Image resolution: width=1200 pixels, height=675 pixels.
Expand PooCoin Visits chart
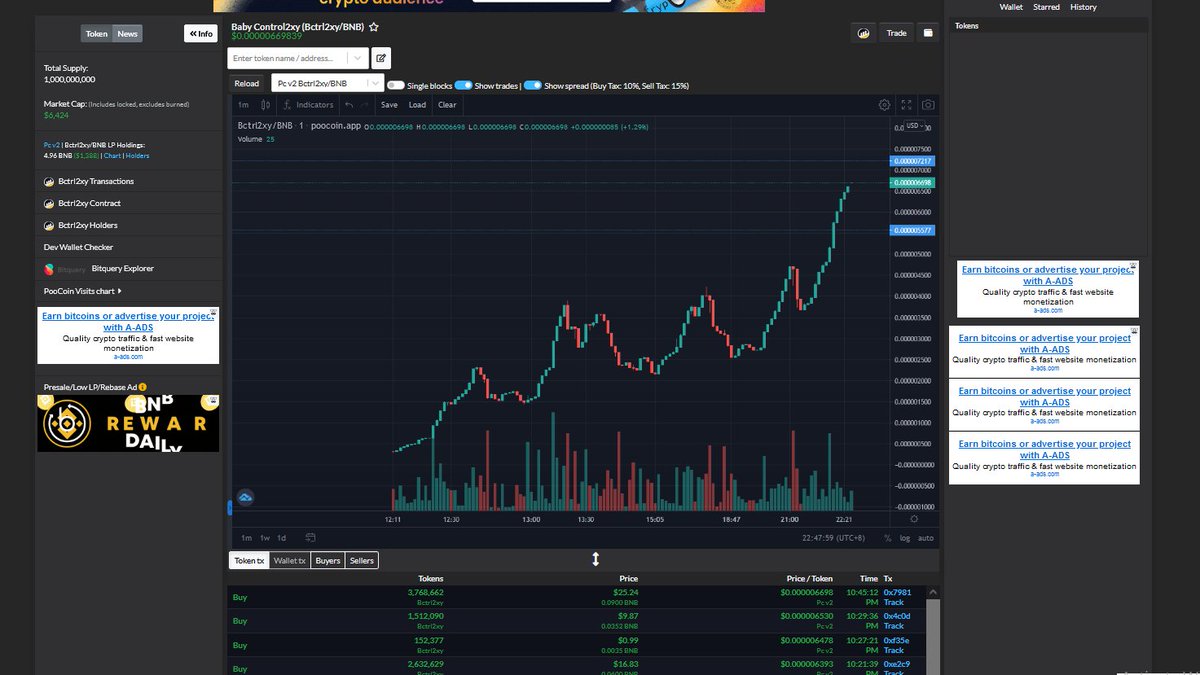[x=83, y=291]
